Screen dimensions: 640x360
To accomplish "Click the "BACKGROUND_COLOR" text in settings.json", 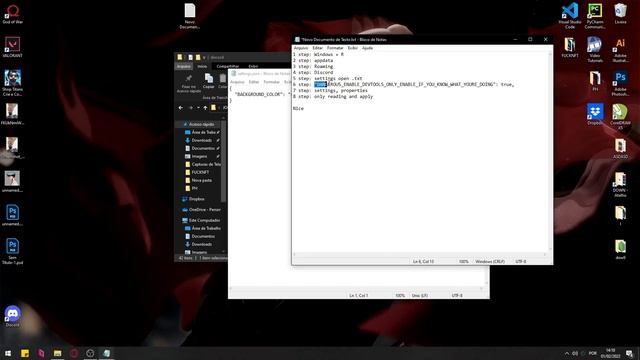I will pos(259,94).
